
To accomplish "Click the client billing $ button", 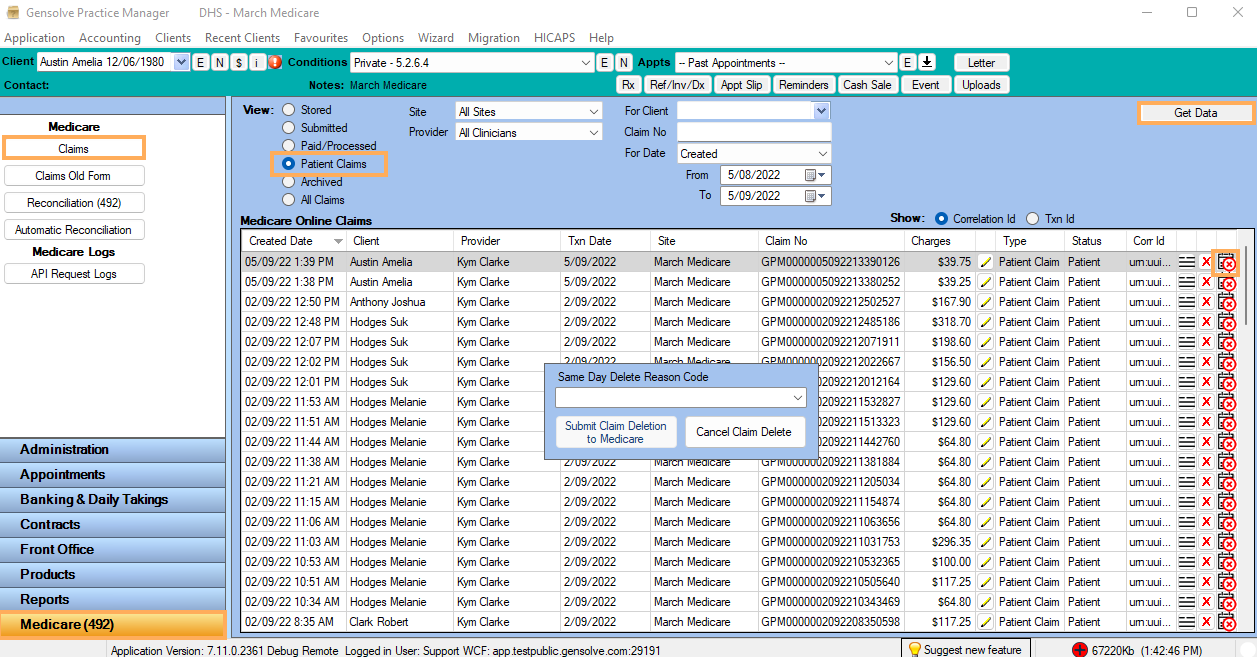I will point(239,62).
